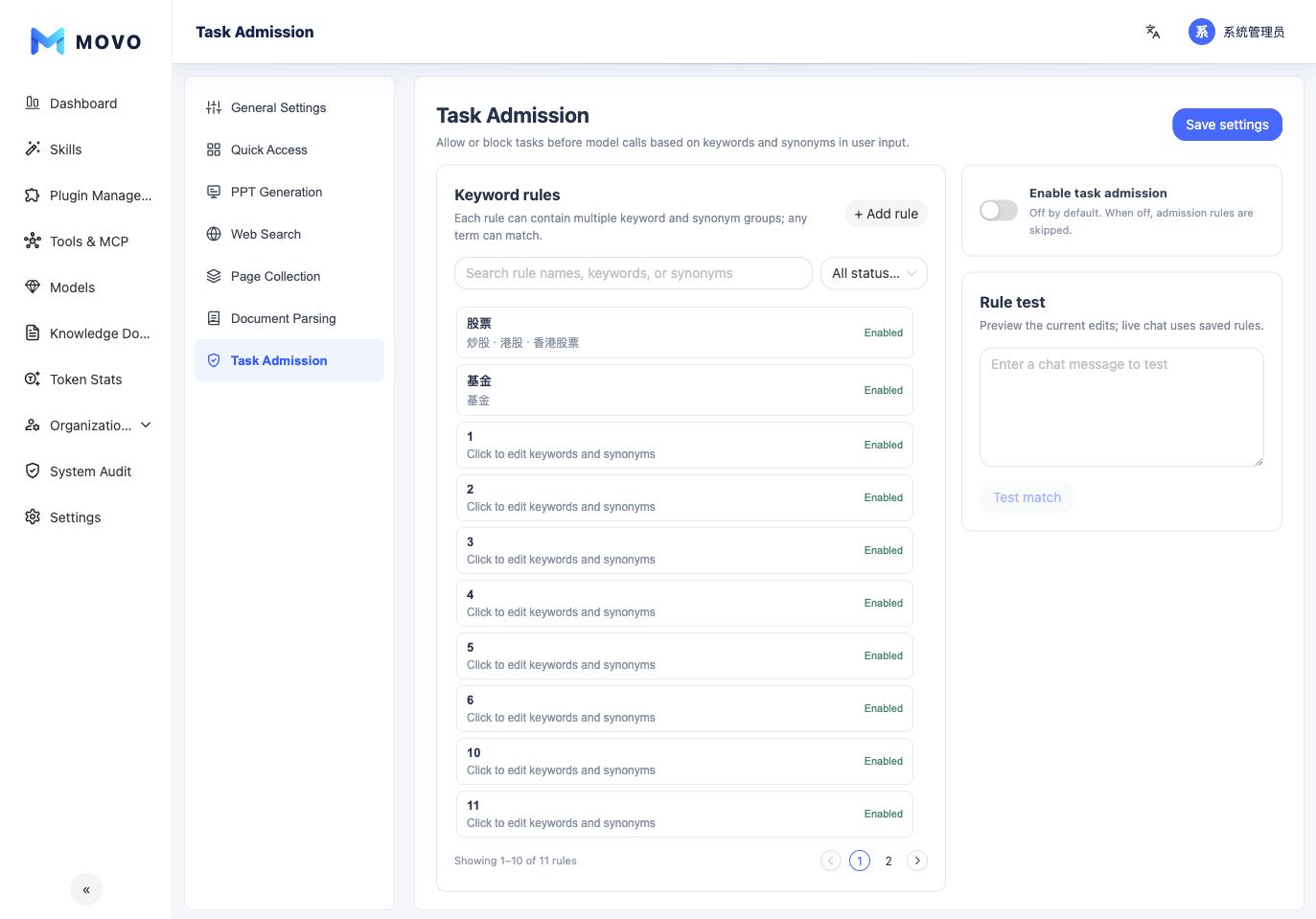Screen dimensions: 1316x919
Task: Click the Settings gear icon
Action: (x=33, y=517)
